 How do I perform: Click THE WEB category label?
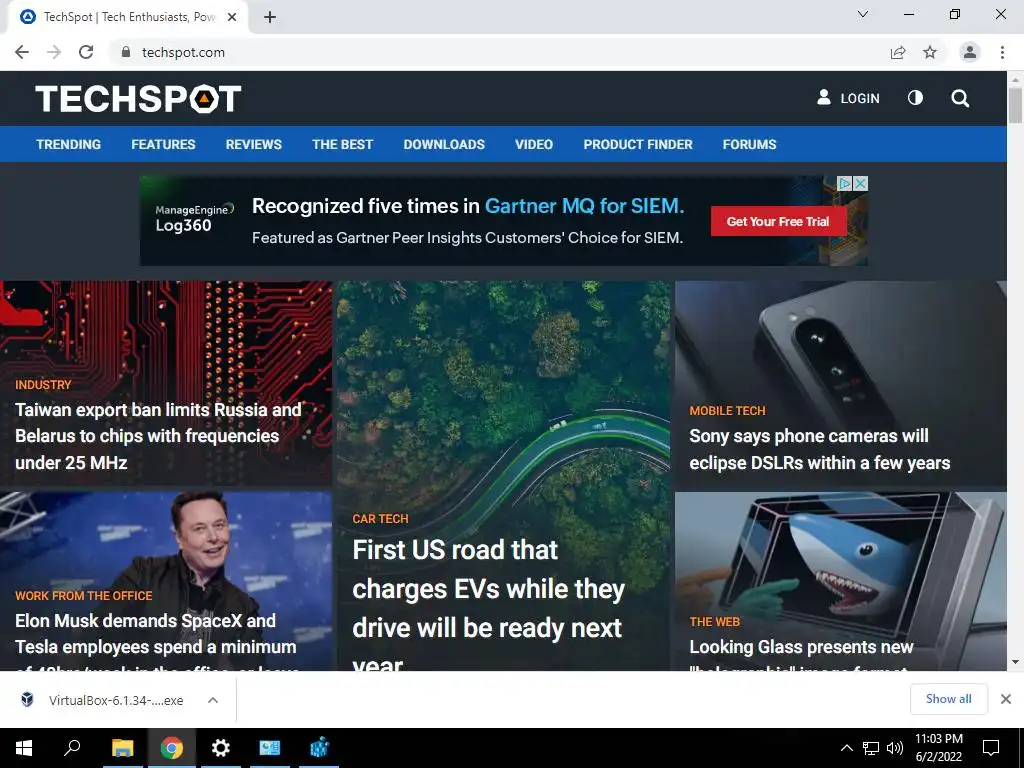click(714, 622)
